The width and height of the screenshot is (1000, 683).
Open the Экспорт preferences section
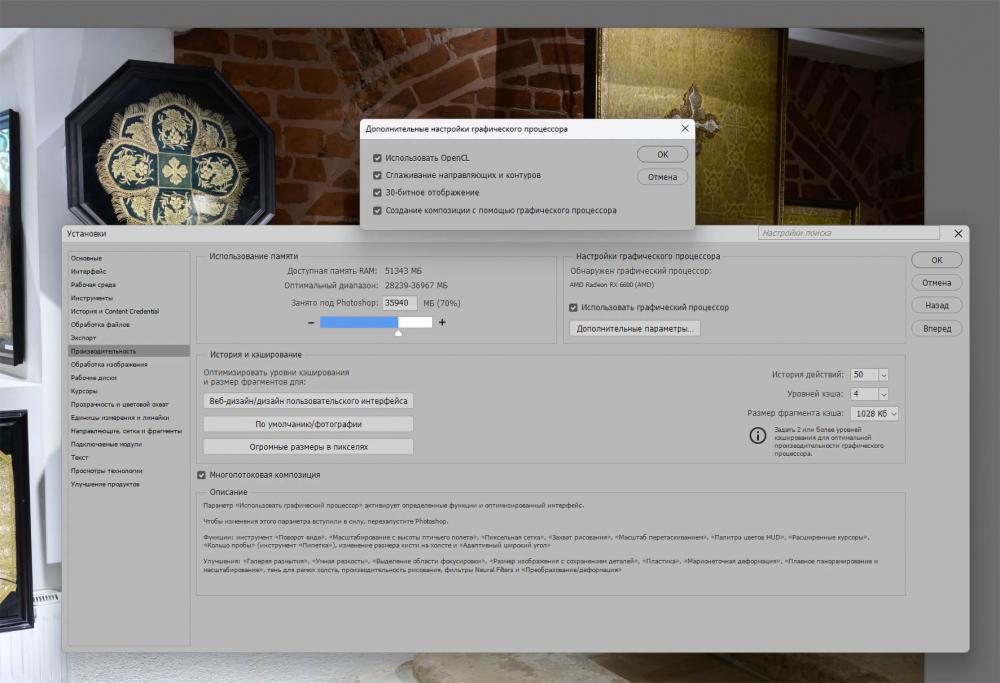(x=129, y=338)
